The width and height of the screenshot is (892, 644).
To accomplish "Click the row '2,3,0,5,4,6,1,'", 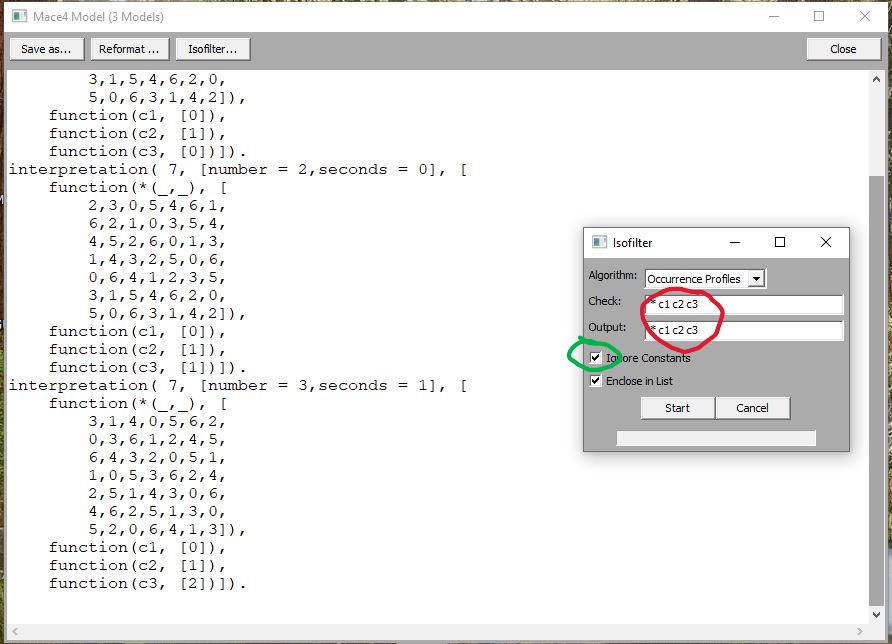I will (x=157, y=205).
